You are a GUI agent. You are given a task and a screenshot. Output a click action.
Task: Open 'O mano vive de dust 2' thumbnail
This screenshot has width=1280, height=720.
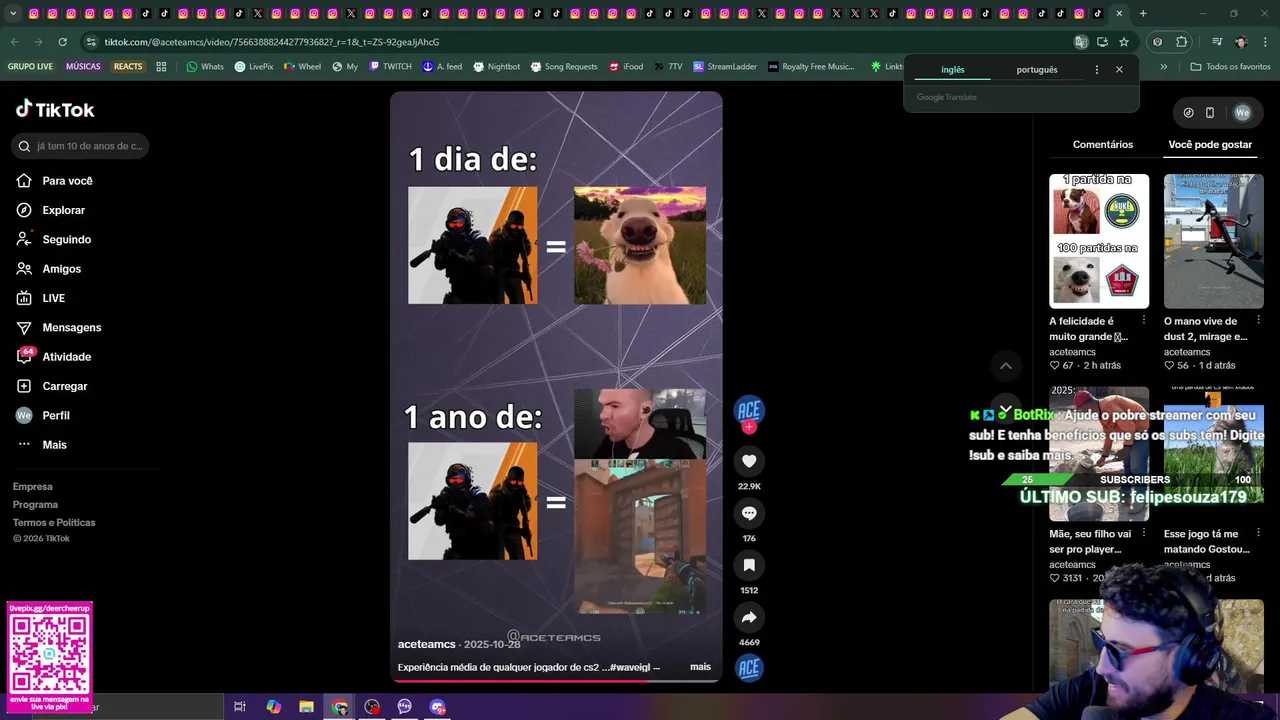coord(1214,241)
